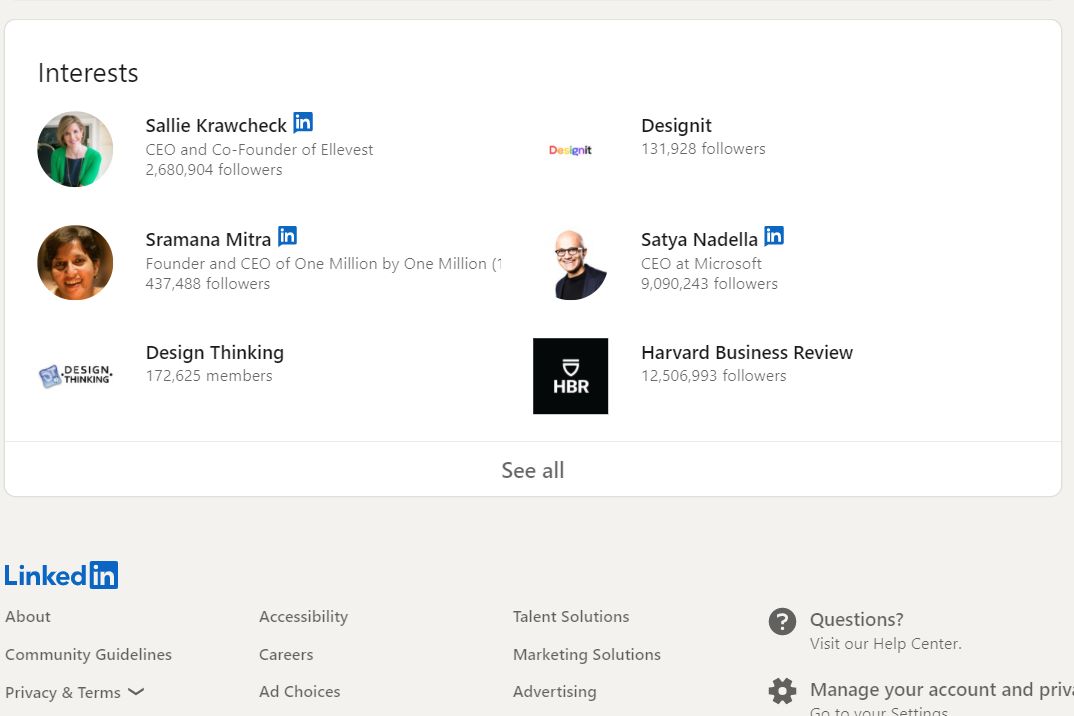Click the '2,680,904 followers' text
1074x716 pixels.
214,169
